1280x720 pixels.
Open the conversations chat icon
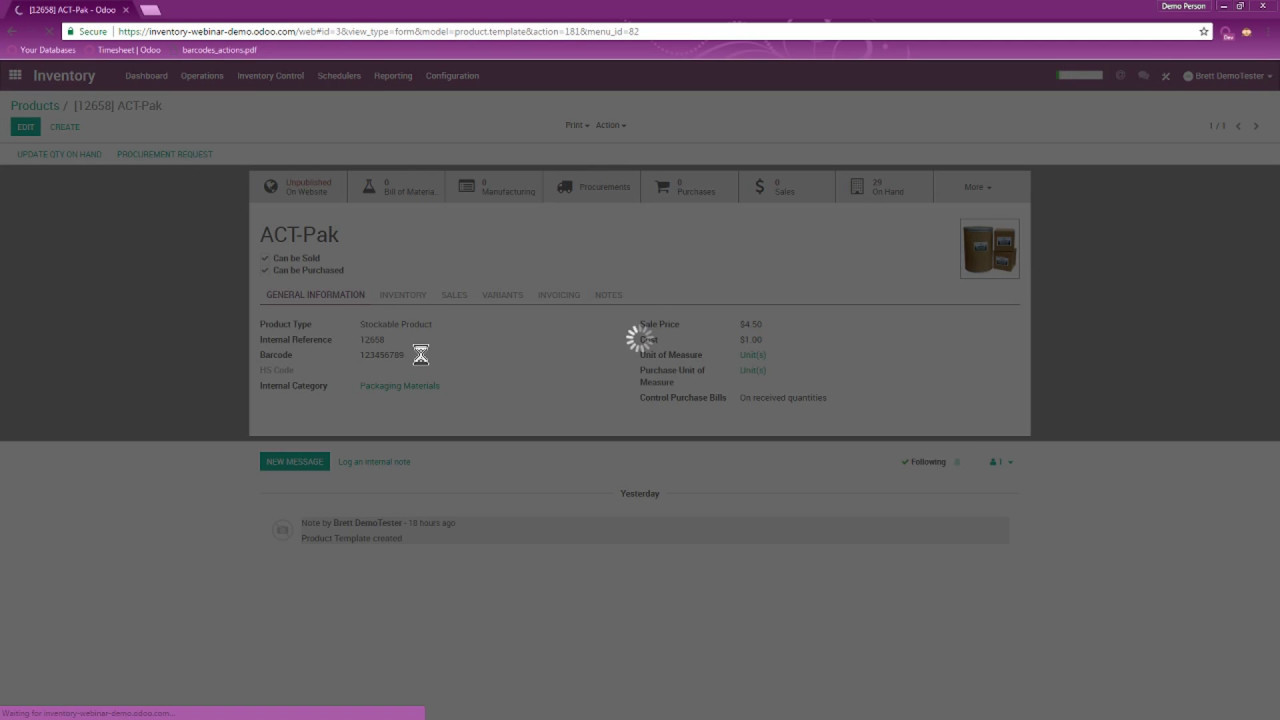(1143, 76)
